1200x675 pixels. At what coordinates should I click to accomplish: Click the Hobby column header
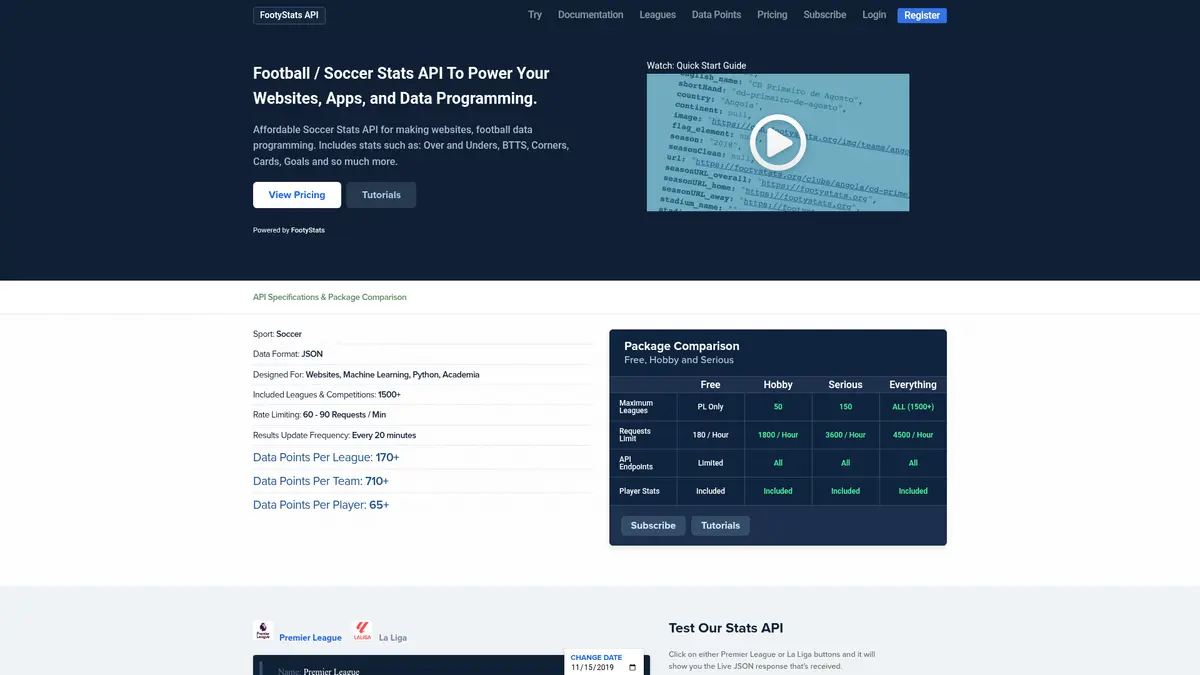(x=778, y=384)
